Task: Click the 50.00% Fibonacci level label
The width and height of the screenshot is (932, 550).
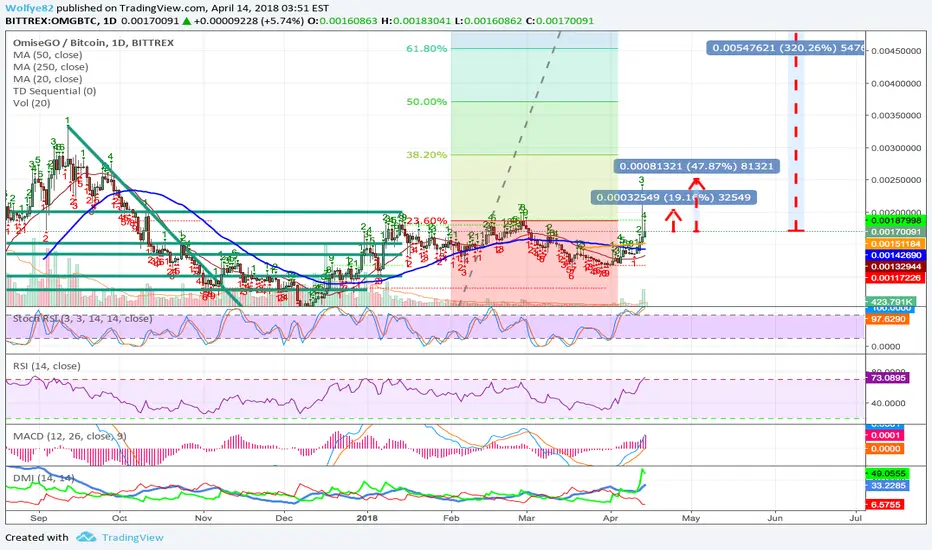Action: pos(427,102)
